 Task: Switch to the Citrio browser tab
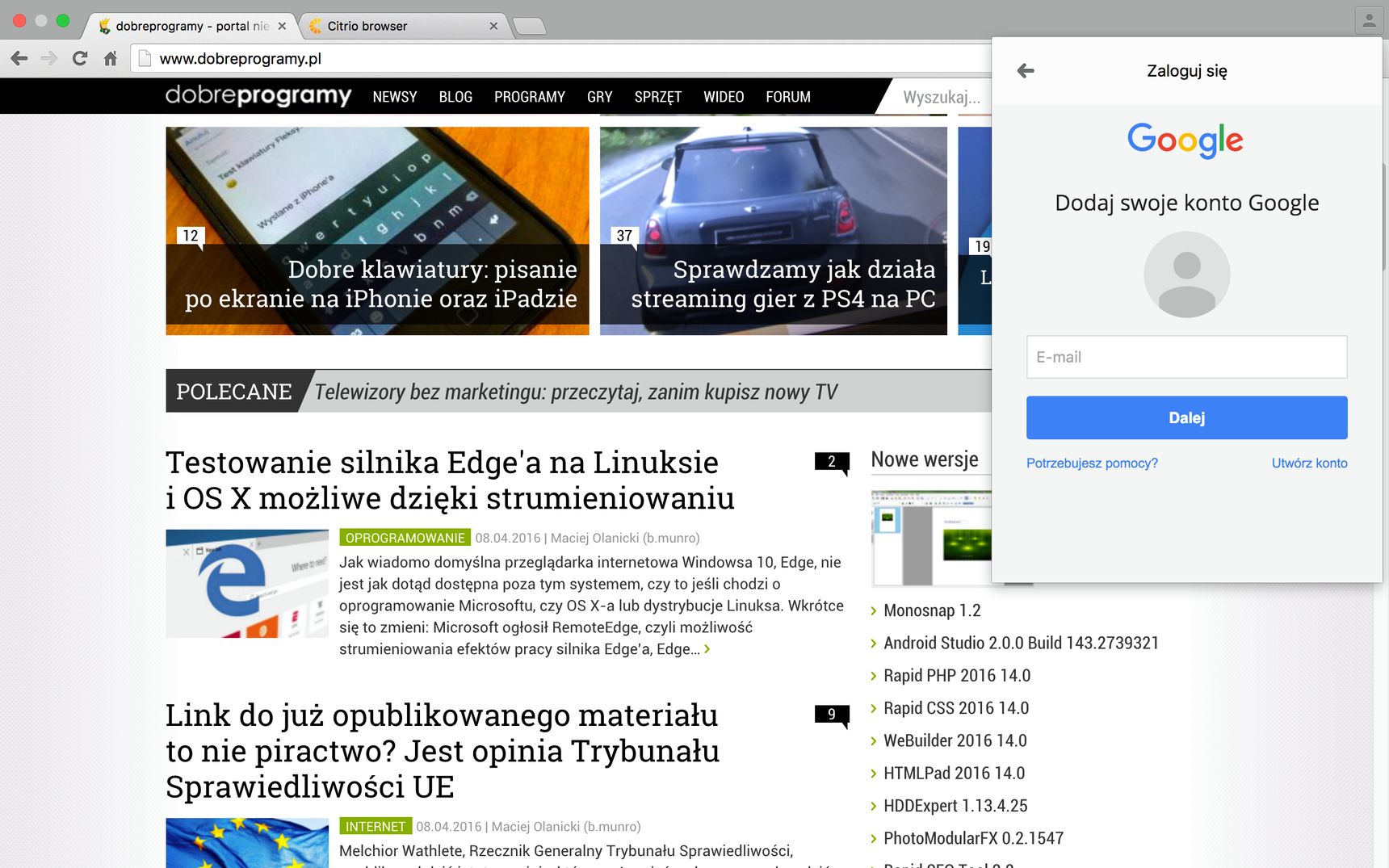[404, 26]
